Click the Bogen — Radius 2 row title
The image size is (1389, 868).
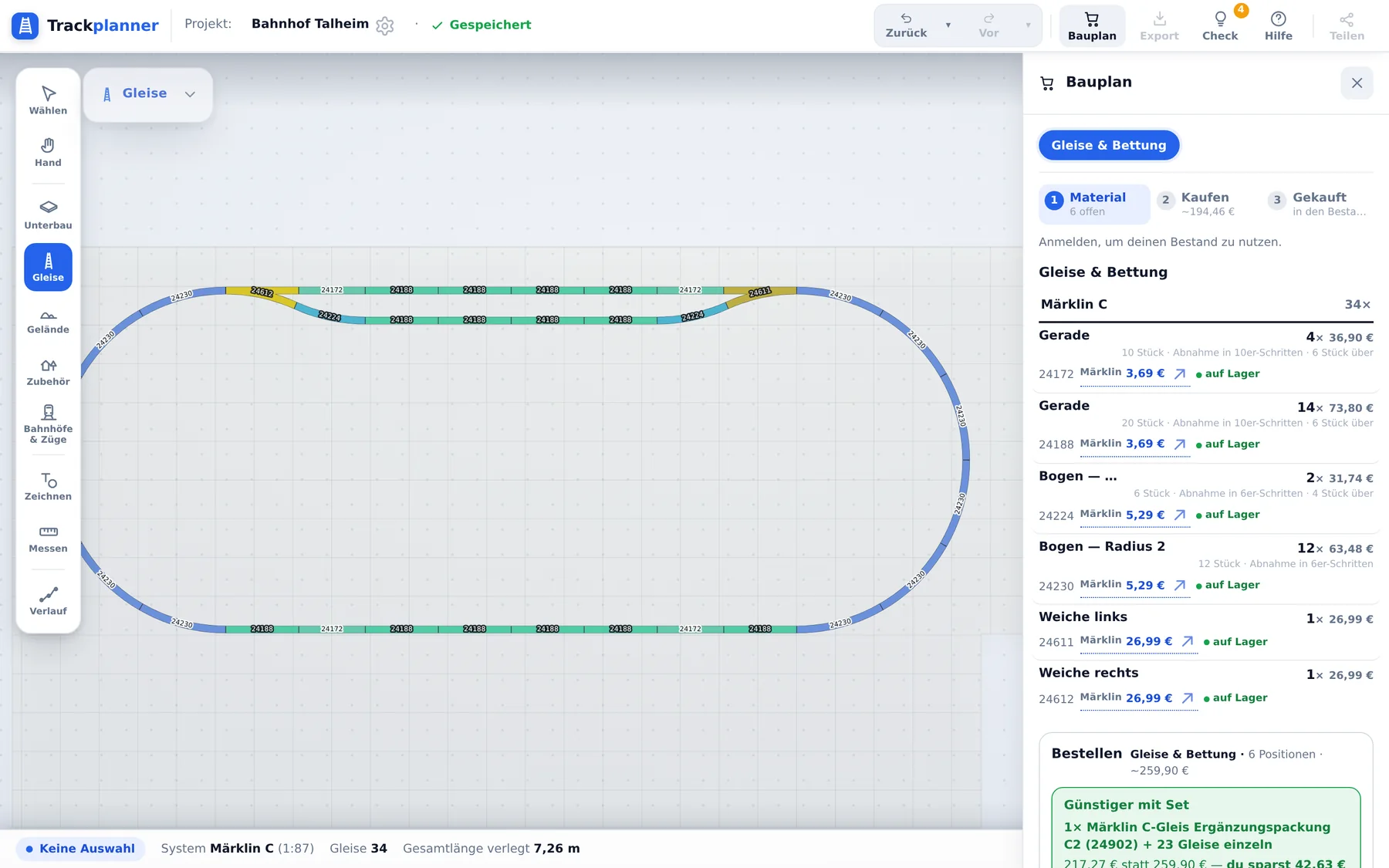coord(1102,547)
